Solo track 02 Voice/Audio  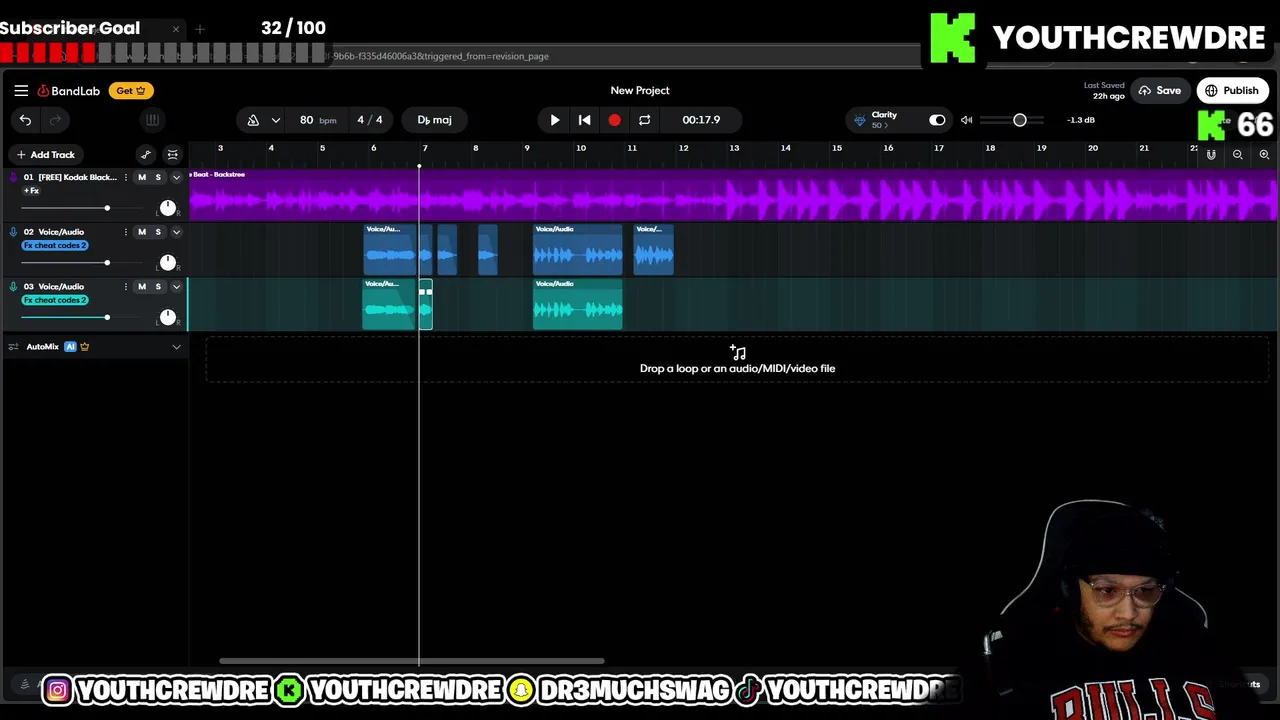click(x=158, y=232)
